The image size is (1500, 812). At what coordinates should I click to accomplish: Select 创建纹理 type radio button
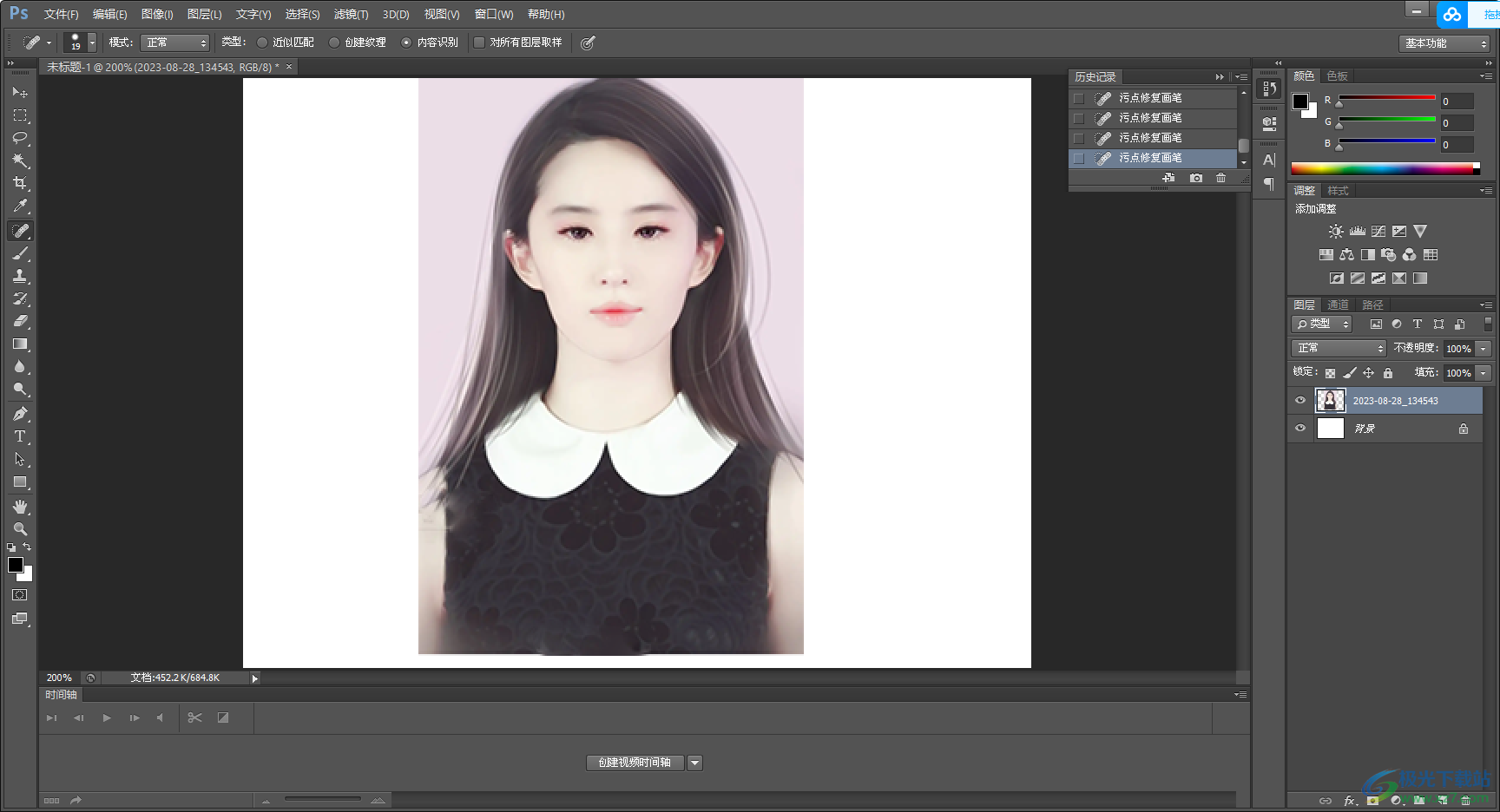334,43
